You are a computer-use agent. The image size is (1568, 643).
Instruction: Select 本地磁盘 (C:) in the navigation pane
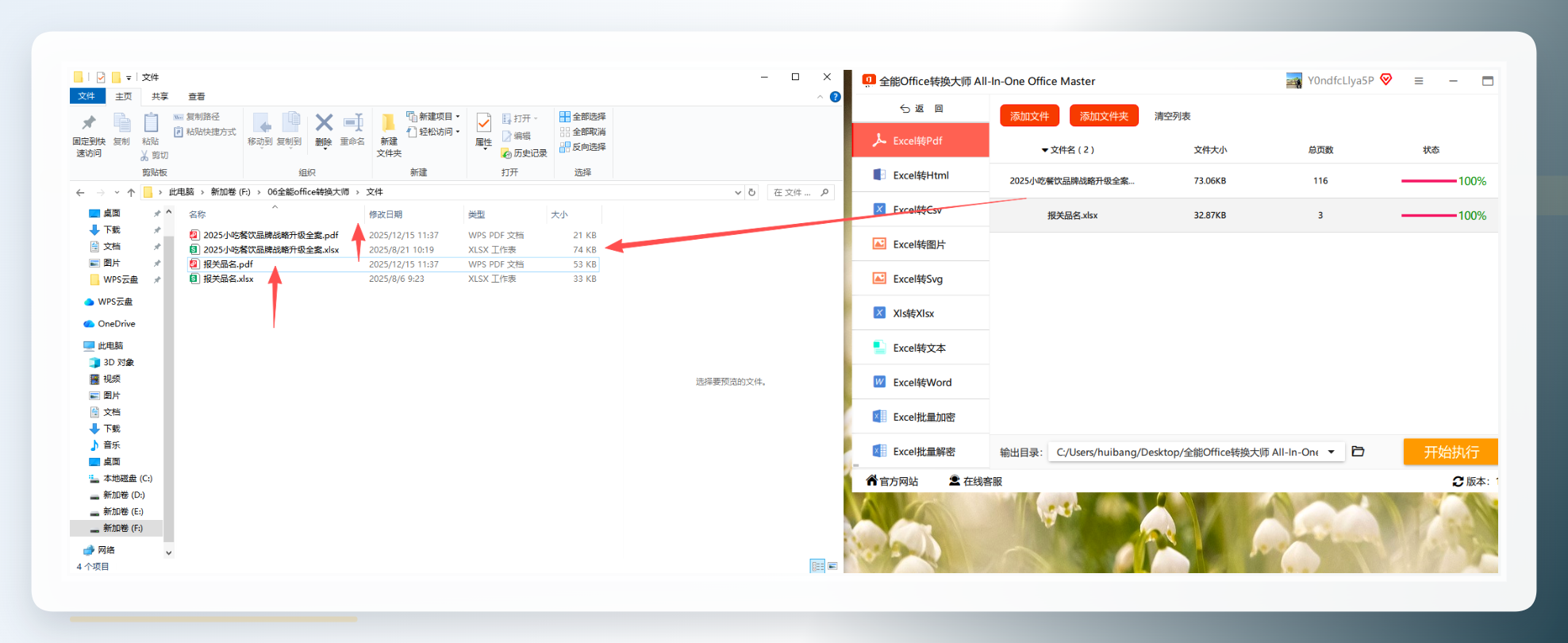click(127, 479)
